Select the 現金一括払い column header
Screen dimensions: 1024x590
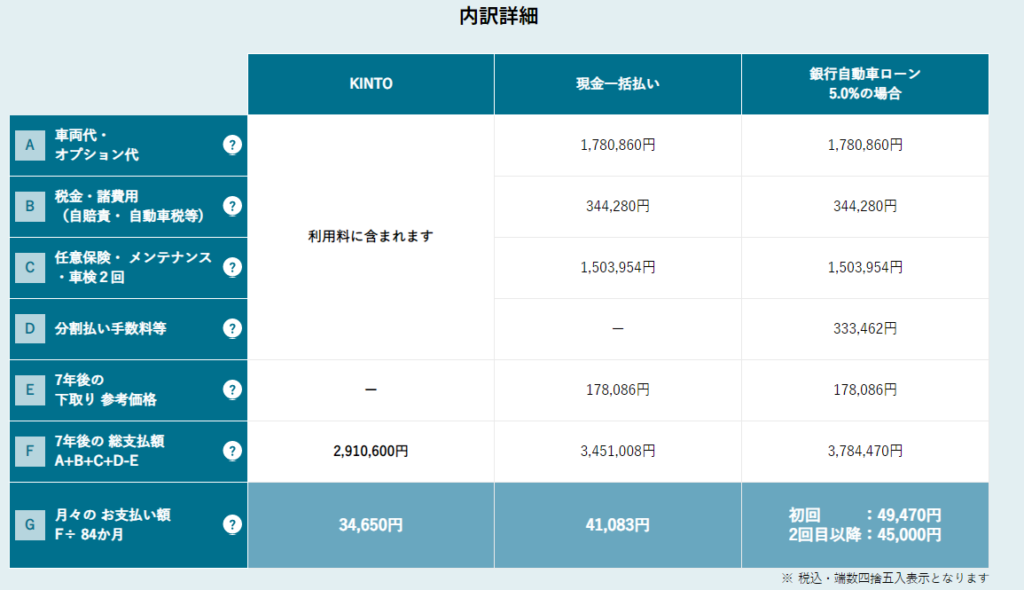pos(618,84)
